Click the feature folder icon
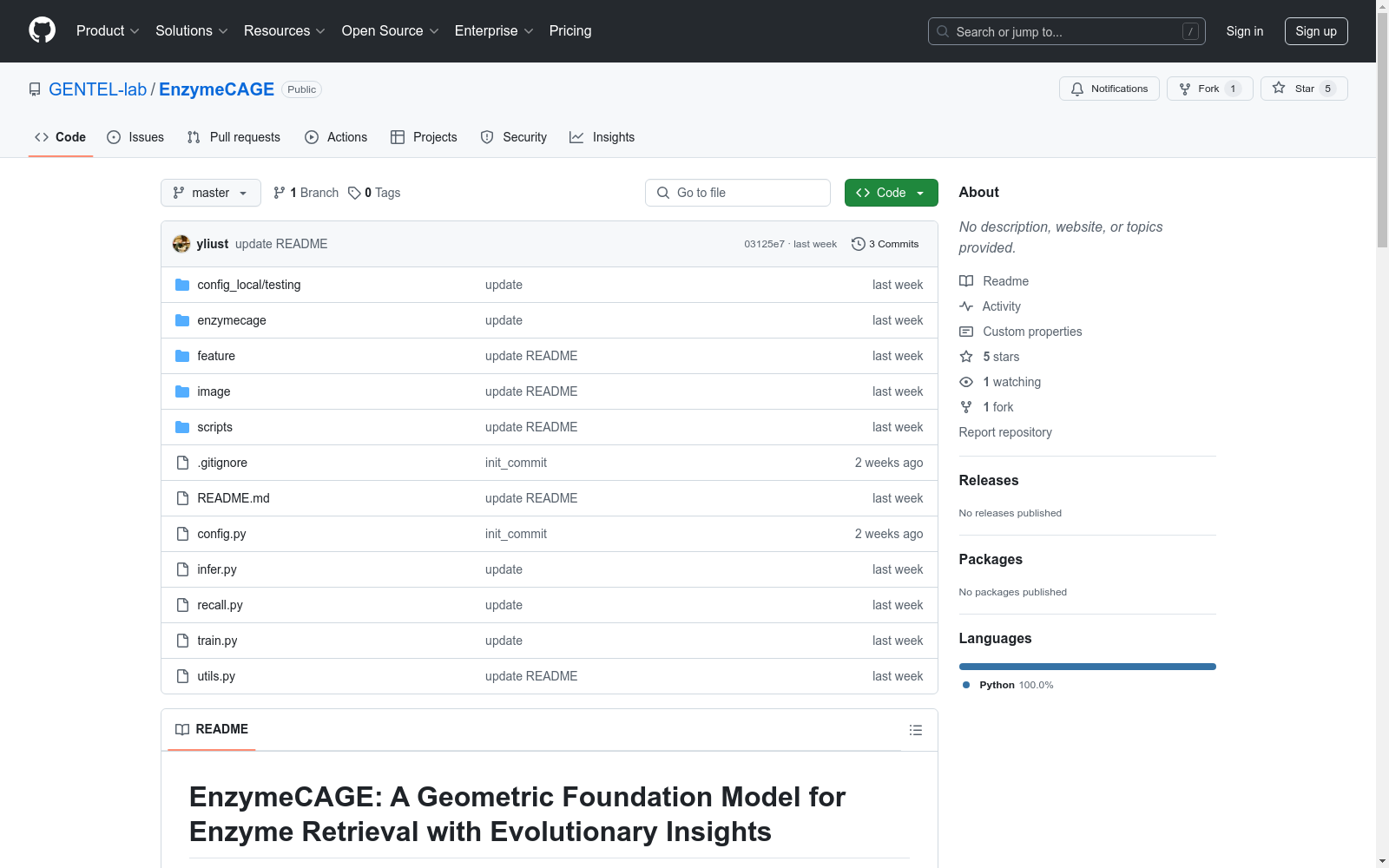This screenshot has height=868, width=1389. pos(182,356)
